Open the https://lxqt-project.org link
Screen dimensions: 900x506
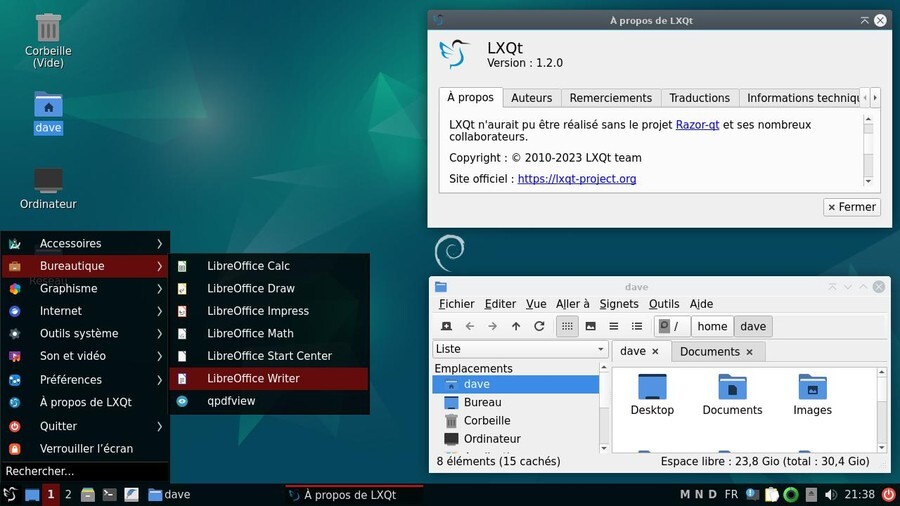577,179
